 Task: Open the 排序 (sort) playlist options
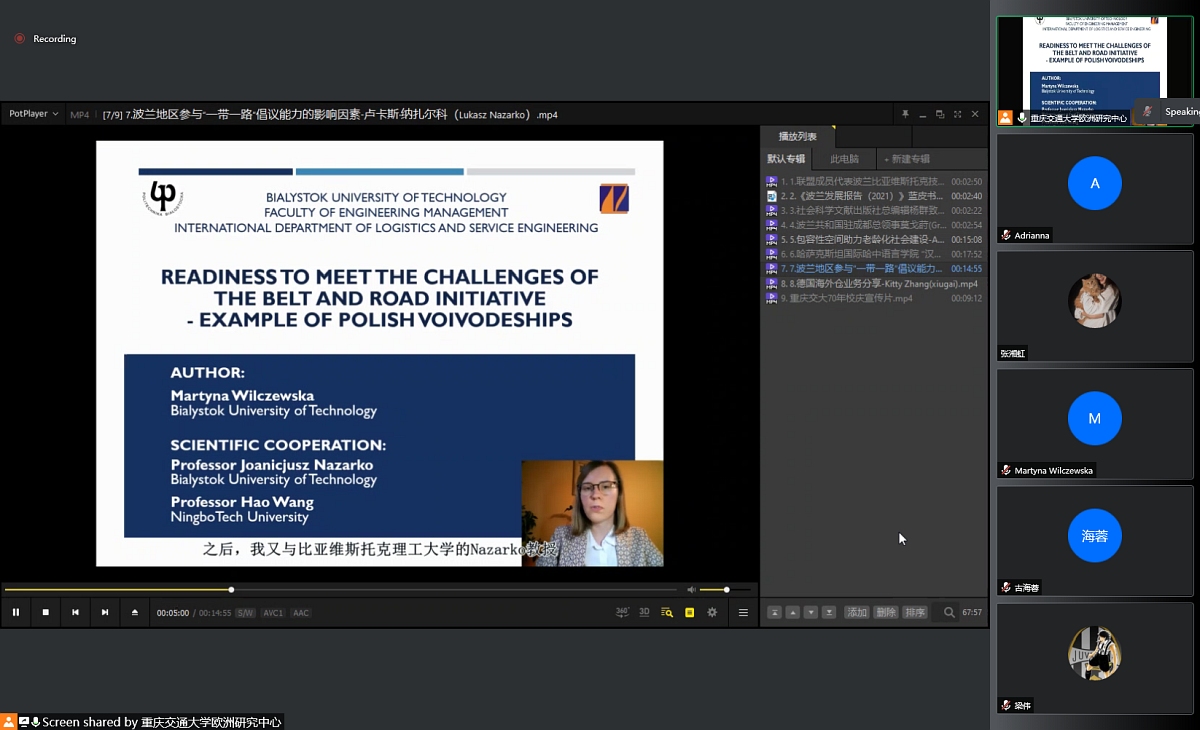coord(915,612)
